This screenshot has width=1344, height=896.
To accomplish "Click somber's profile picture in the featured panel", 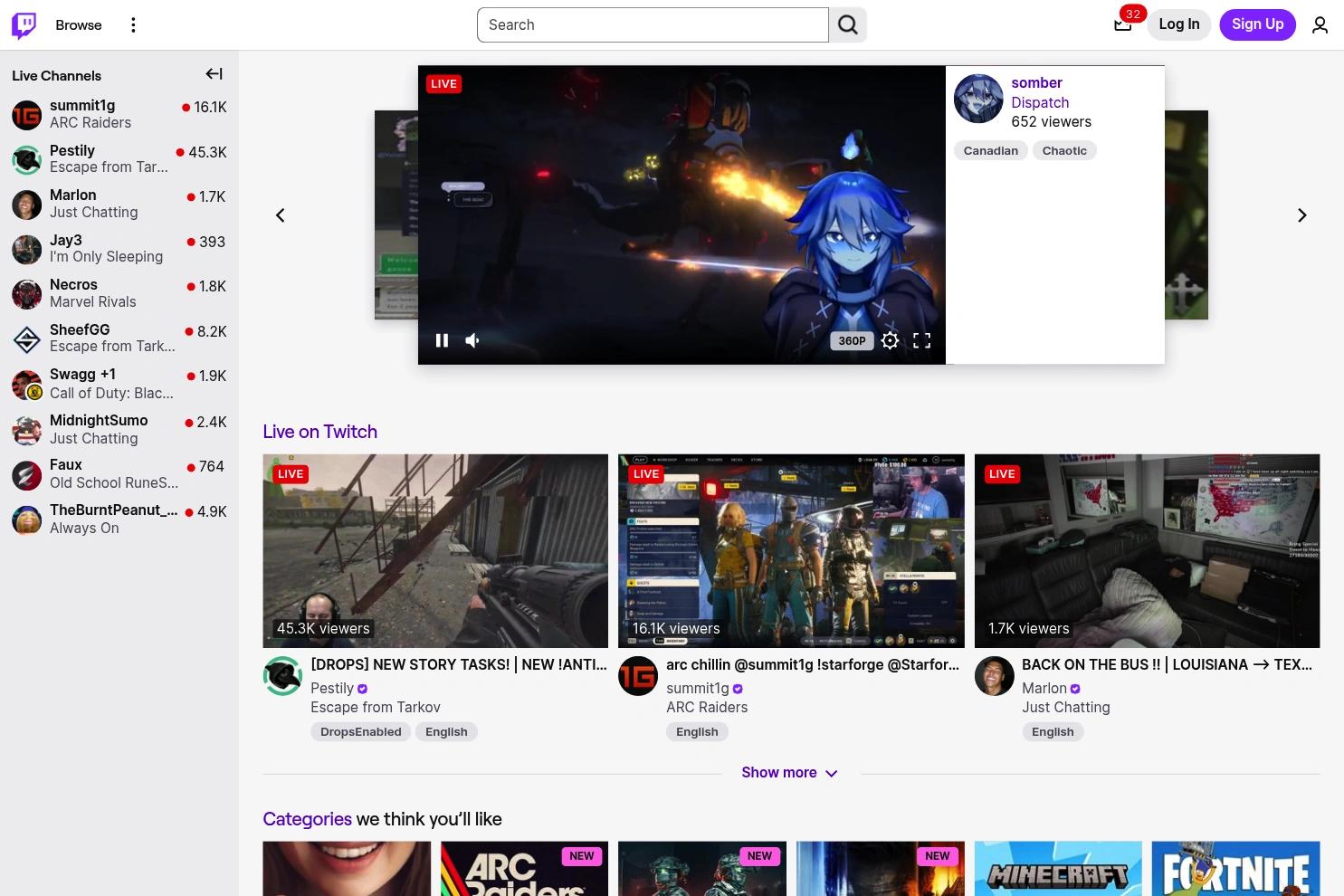I will 978,99.
